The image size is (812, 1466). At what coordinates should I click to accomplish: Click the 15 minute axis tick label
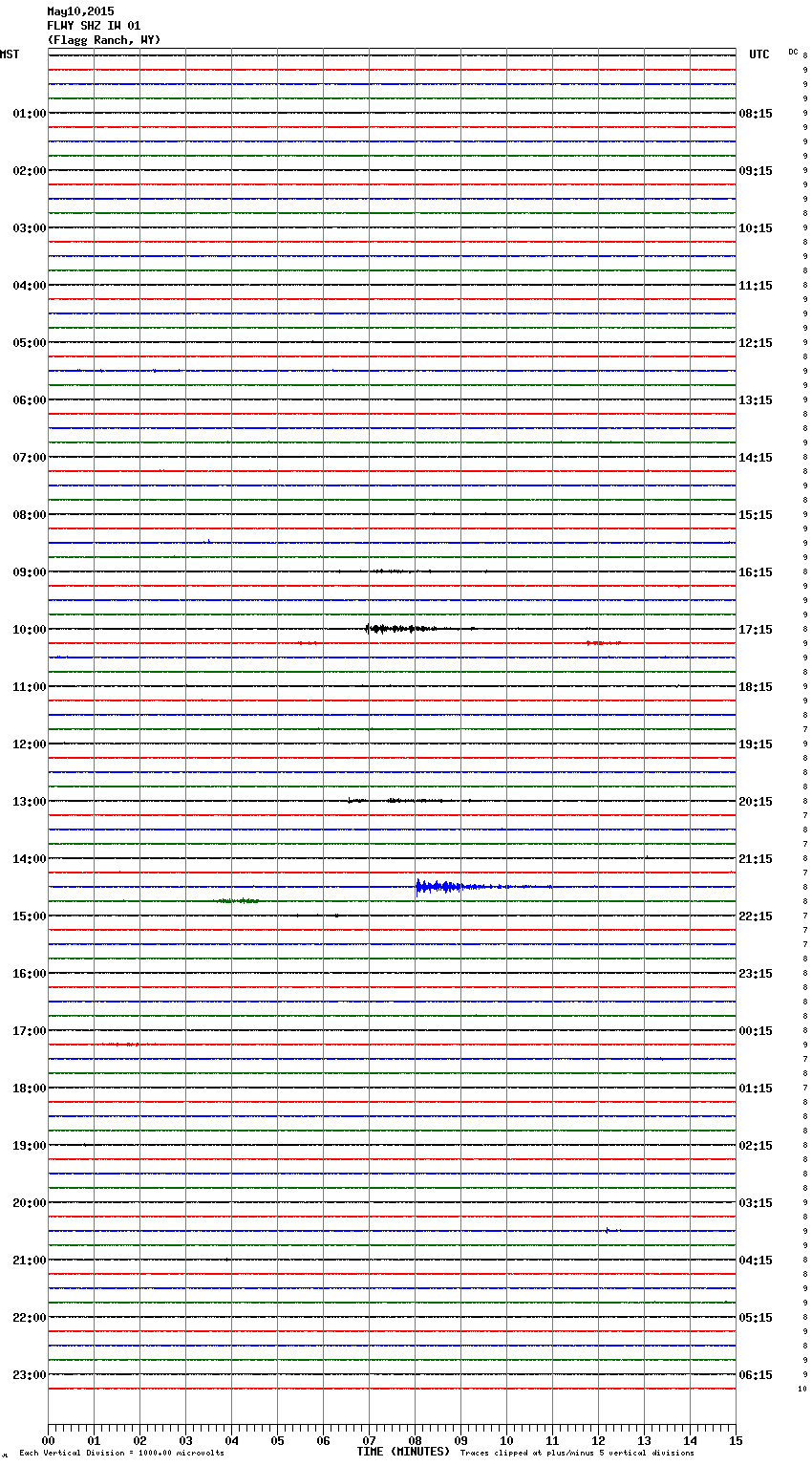click(x=736, y=1441)
